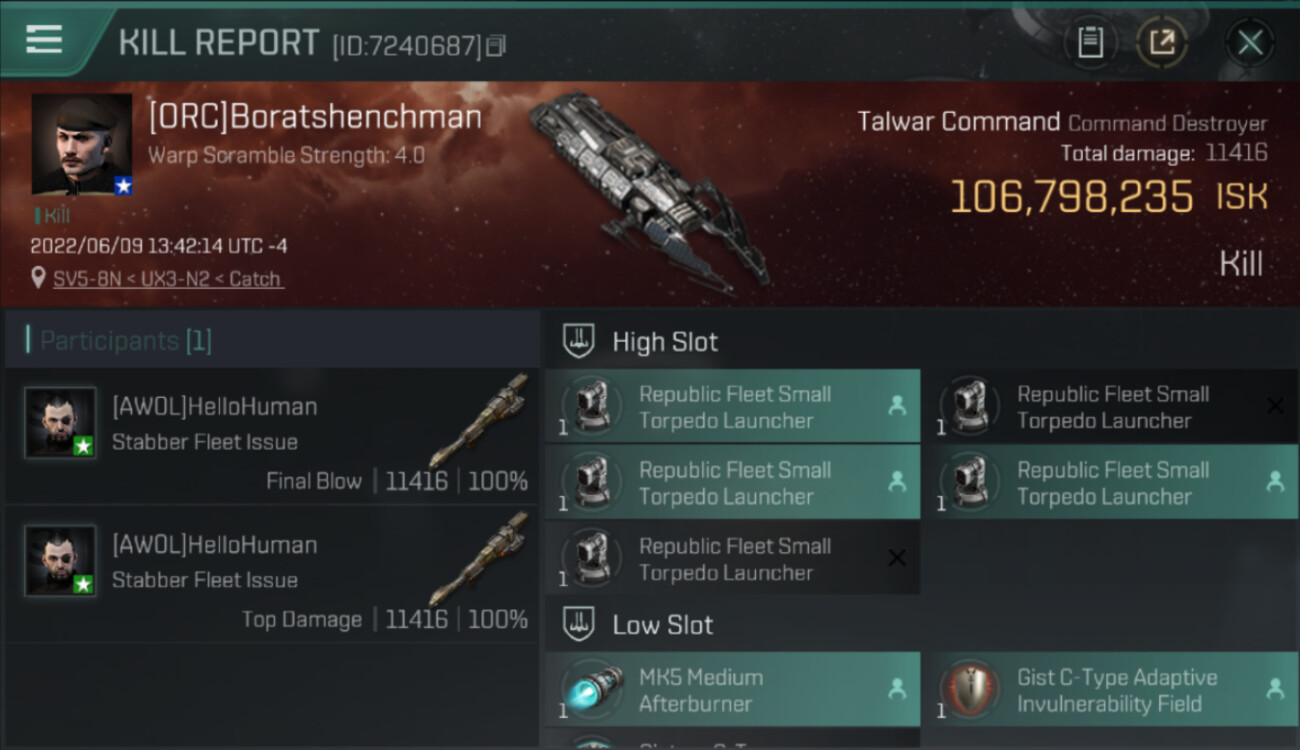Select the Top Damage participant entry
This screenshot has width=1300, height=750.
[x=272, y=573]
